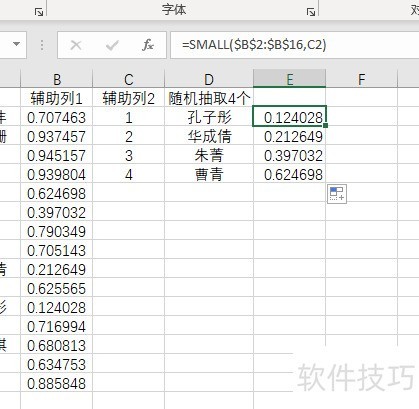Open dialog launcher left of Font group

(39, 12)
